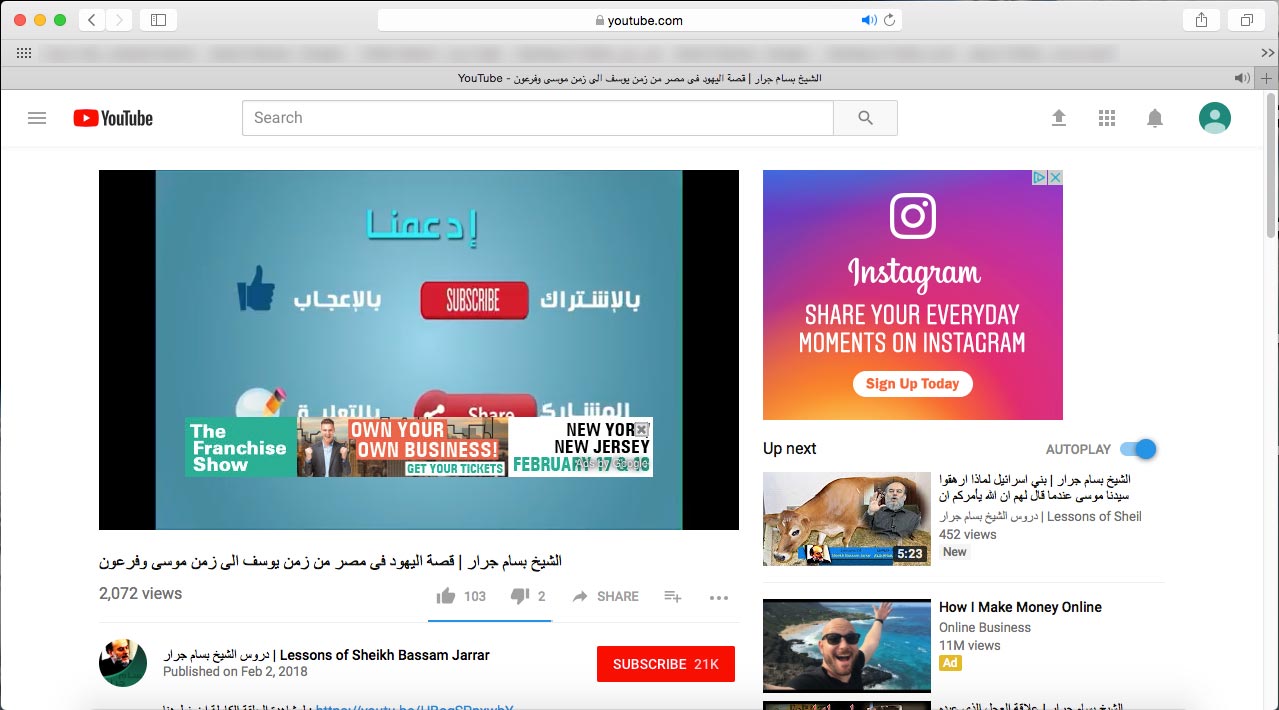Click the add to playlist icon
Screen dimensions: 1279x710
(x=672, y=596)
